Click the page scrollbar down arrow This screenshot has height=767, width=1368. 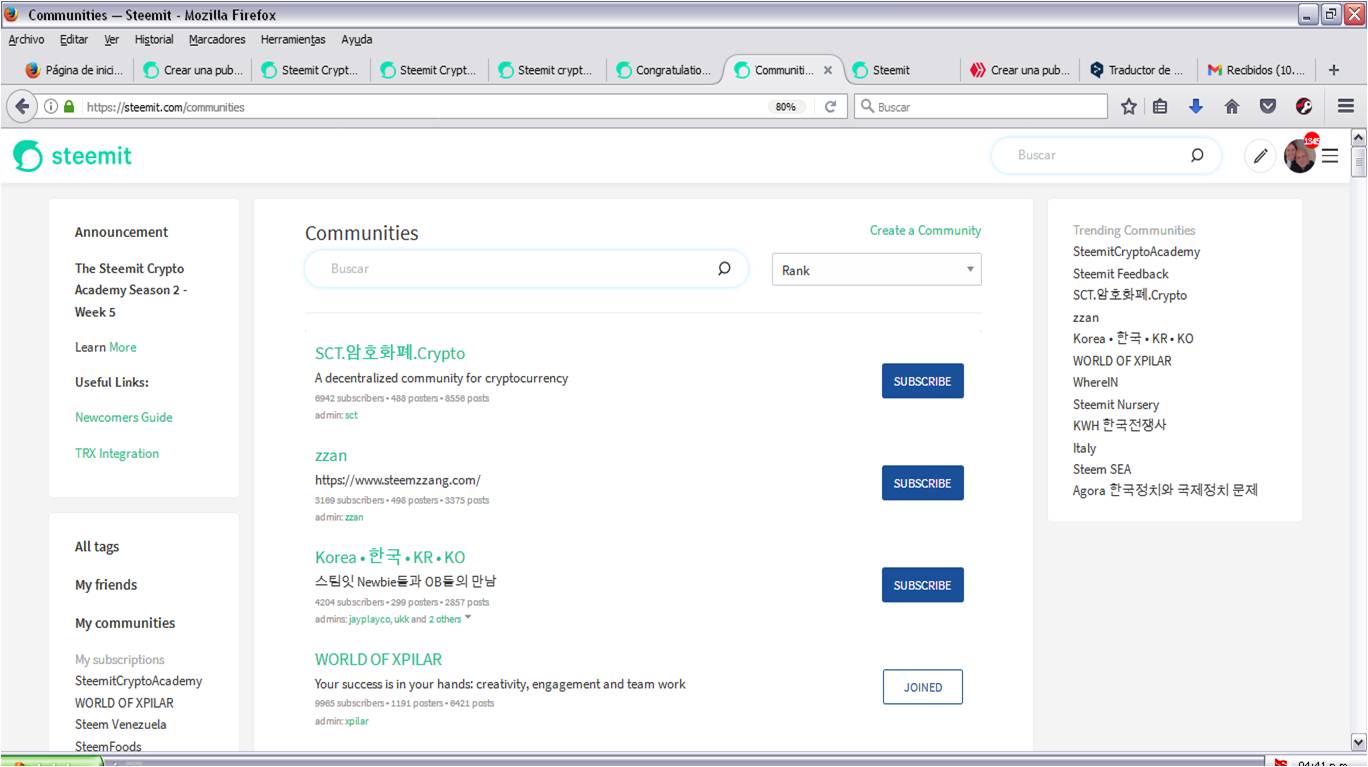pyautogui.click(x=1358, y=742)
